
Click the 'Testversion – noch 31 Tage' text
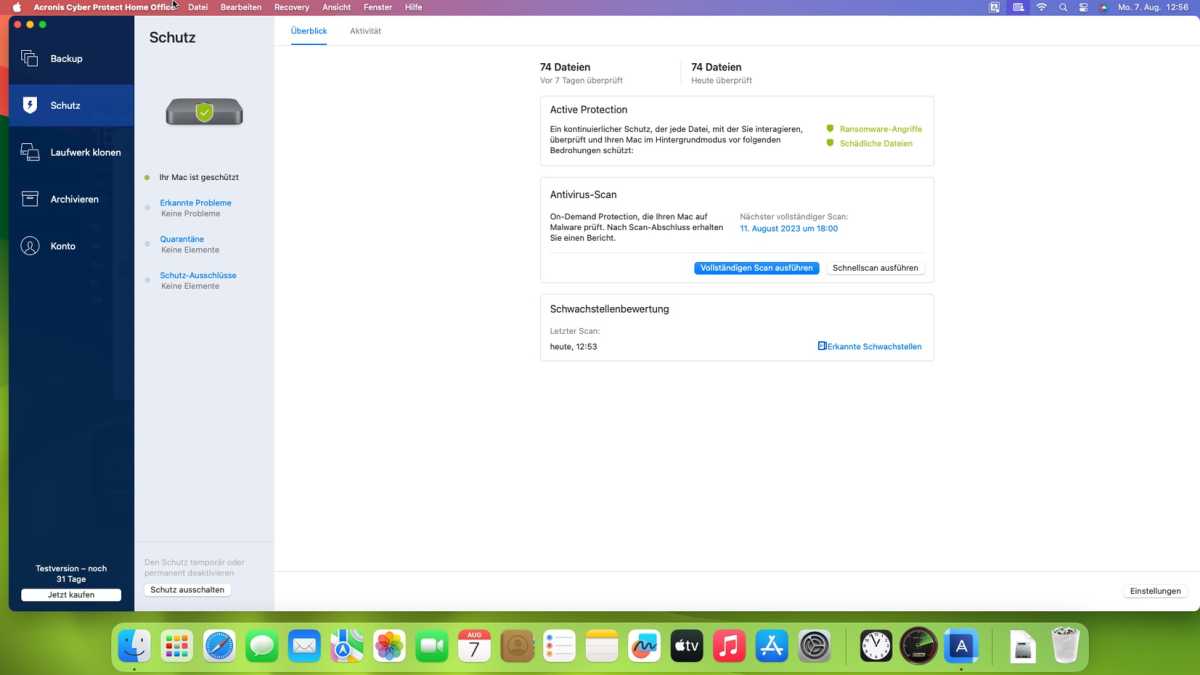(x=71, y=574)
